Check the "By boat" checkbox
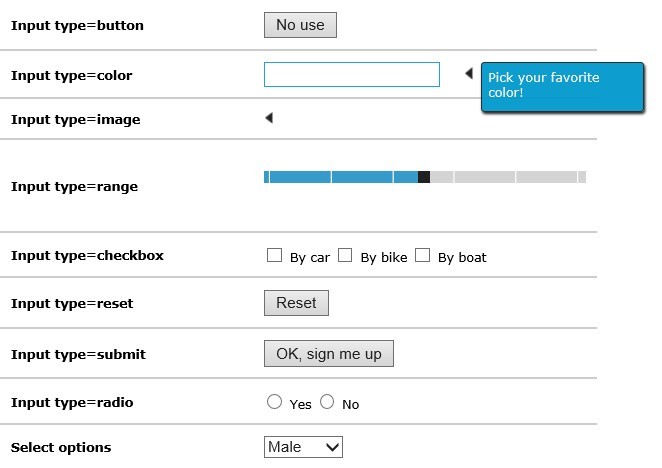 click(x=422, y=255)
